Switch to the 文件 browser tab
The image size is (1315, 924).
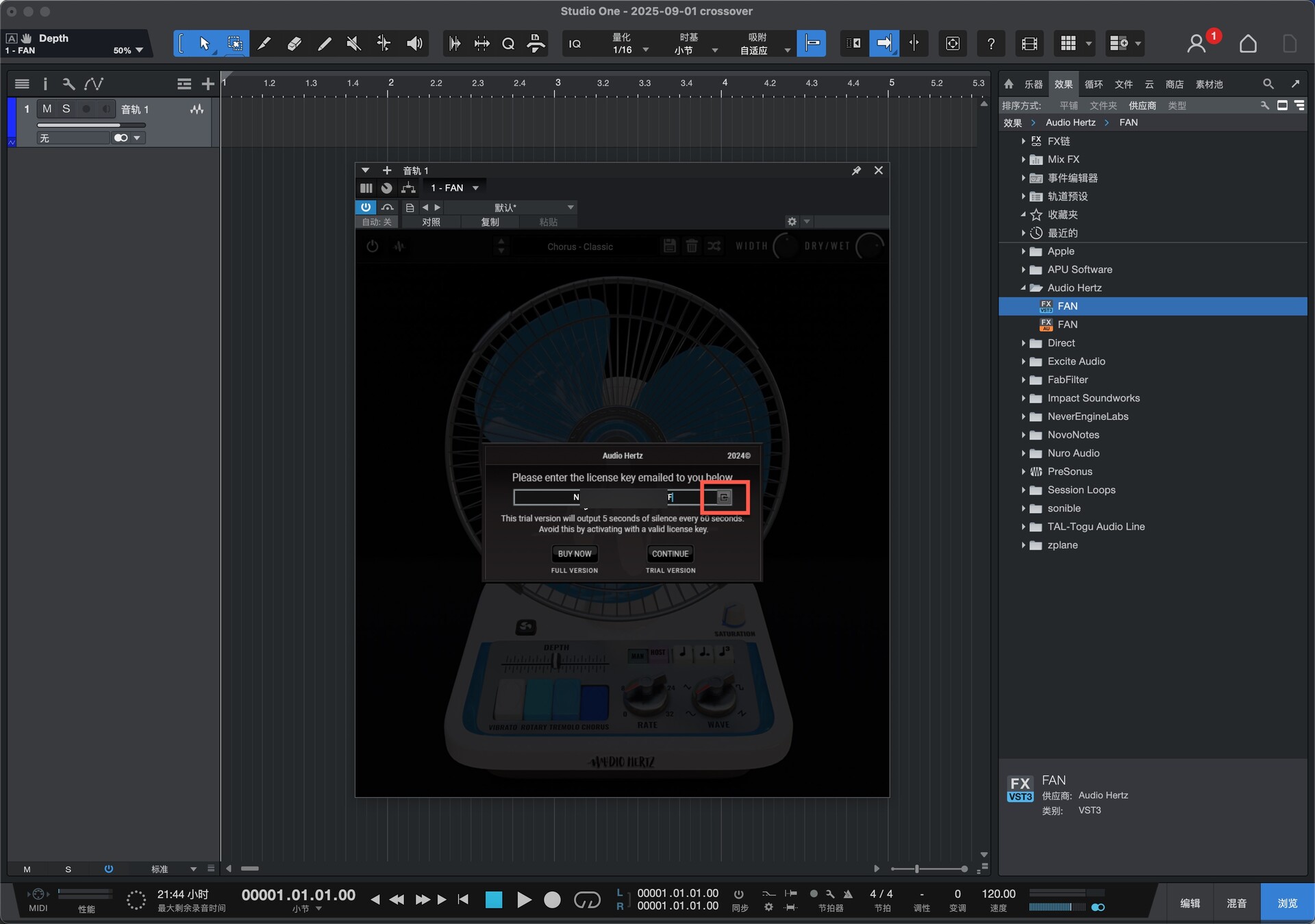coord(1123,84)
